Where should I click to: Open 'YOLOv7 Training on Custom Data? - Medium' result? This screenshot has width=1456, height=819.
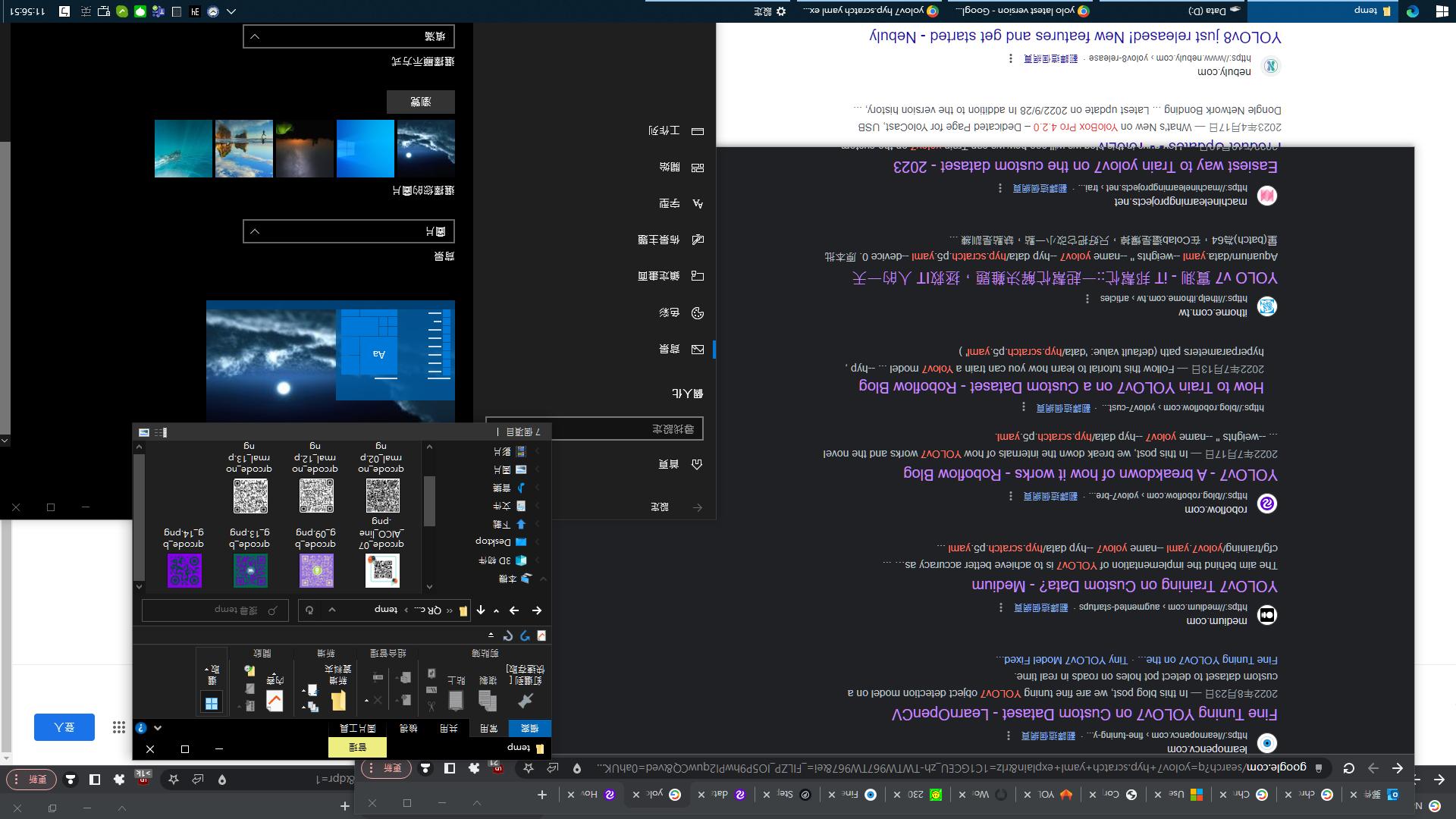(x=1125, y=586)
